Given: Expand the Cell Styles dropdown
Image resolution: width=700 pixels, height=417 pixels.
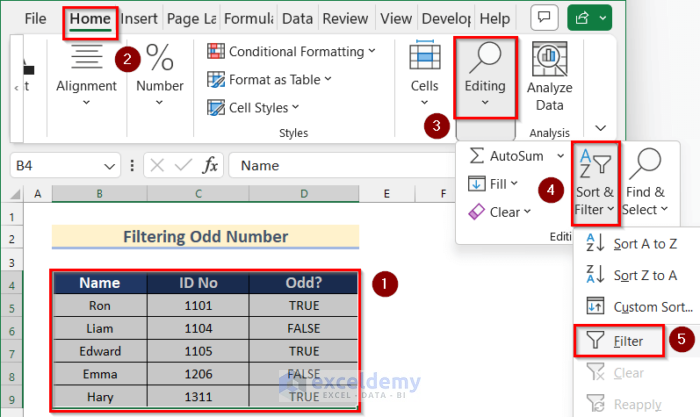Looking at the screenshot, I should [296, 107].
